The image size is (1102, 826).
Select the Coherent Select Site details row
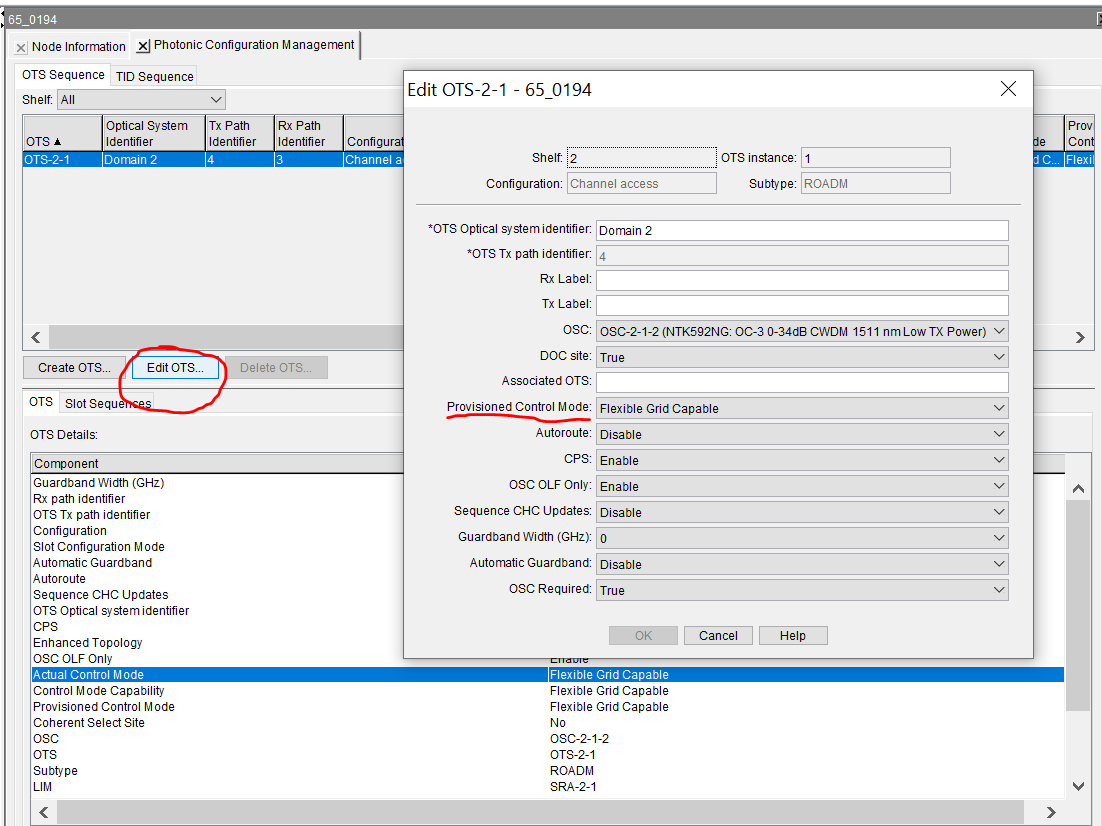tap(547, 723)
